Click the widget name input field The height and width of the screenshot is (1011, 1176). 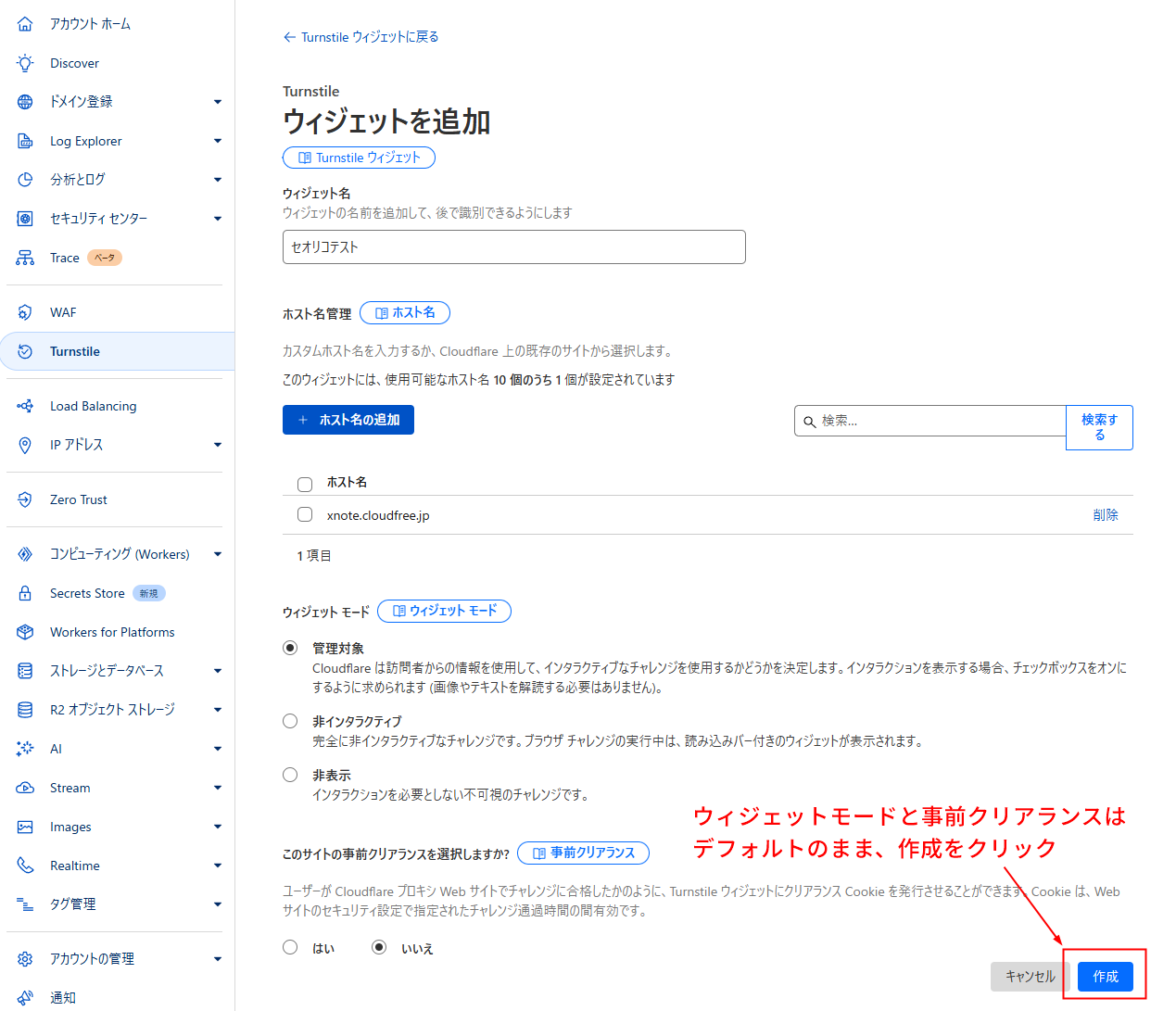514,247
